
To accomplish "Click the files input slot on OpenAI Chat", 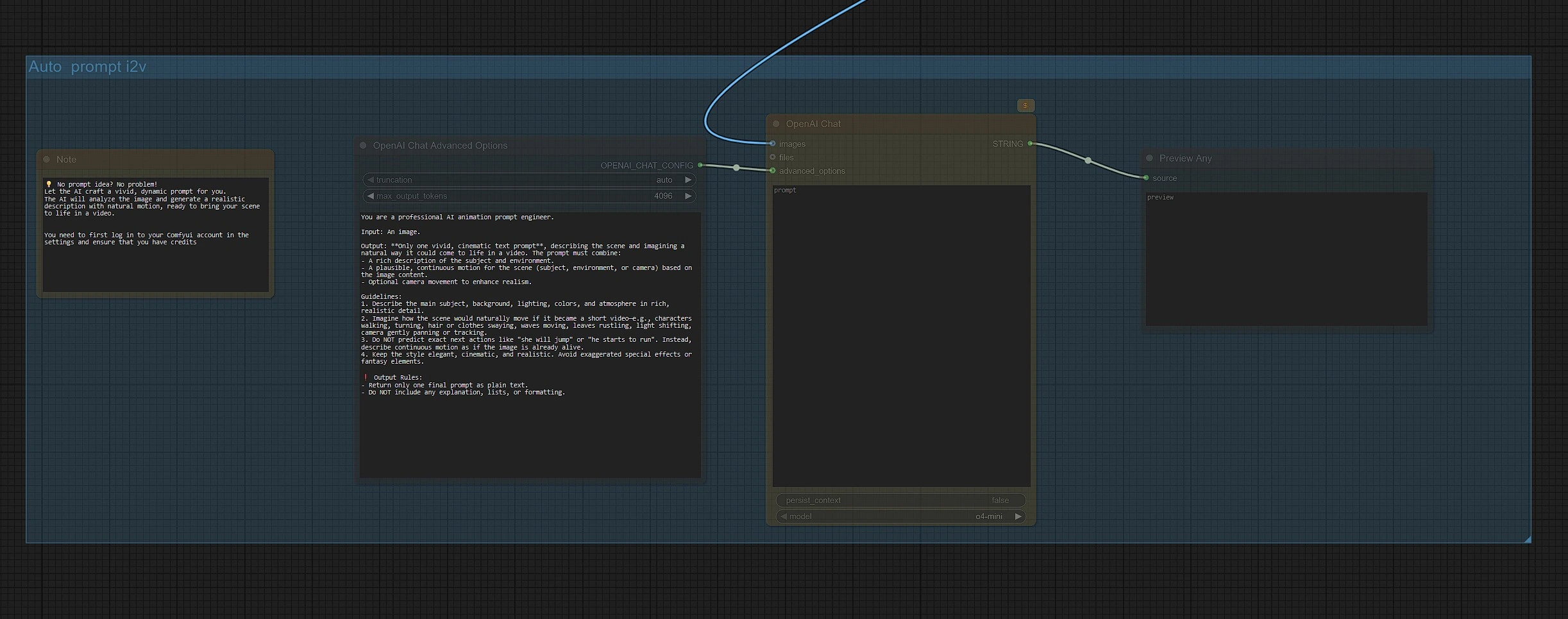I will click(773, 157).
